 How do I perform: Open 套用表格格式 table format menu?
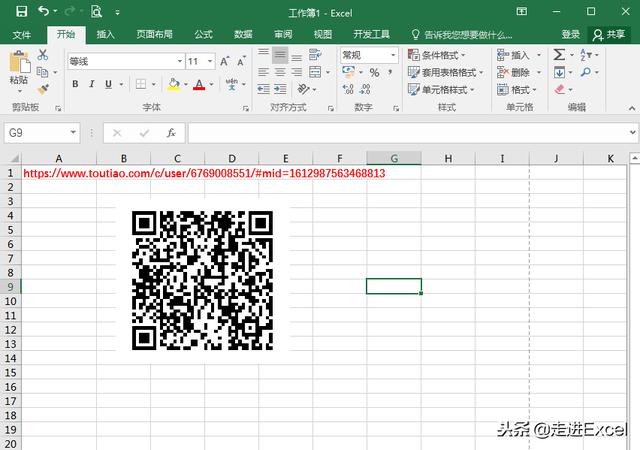click(x=445, y=73)
